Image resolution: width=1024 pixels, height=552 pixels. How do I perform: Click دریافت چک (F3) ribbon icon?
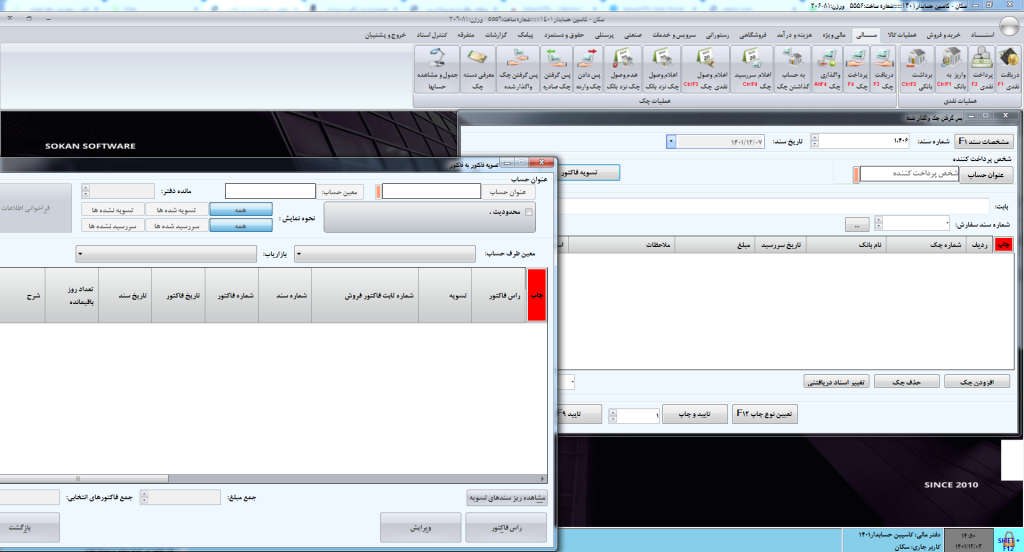pyautogui.click(x=884, y=69)
